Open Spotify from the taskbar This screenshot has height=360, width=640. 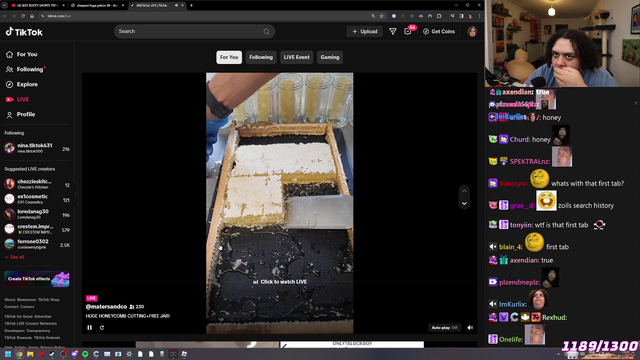[85, 354]
